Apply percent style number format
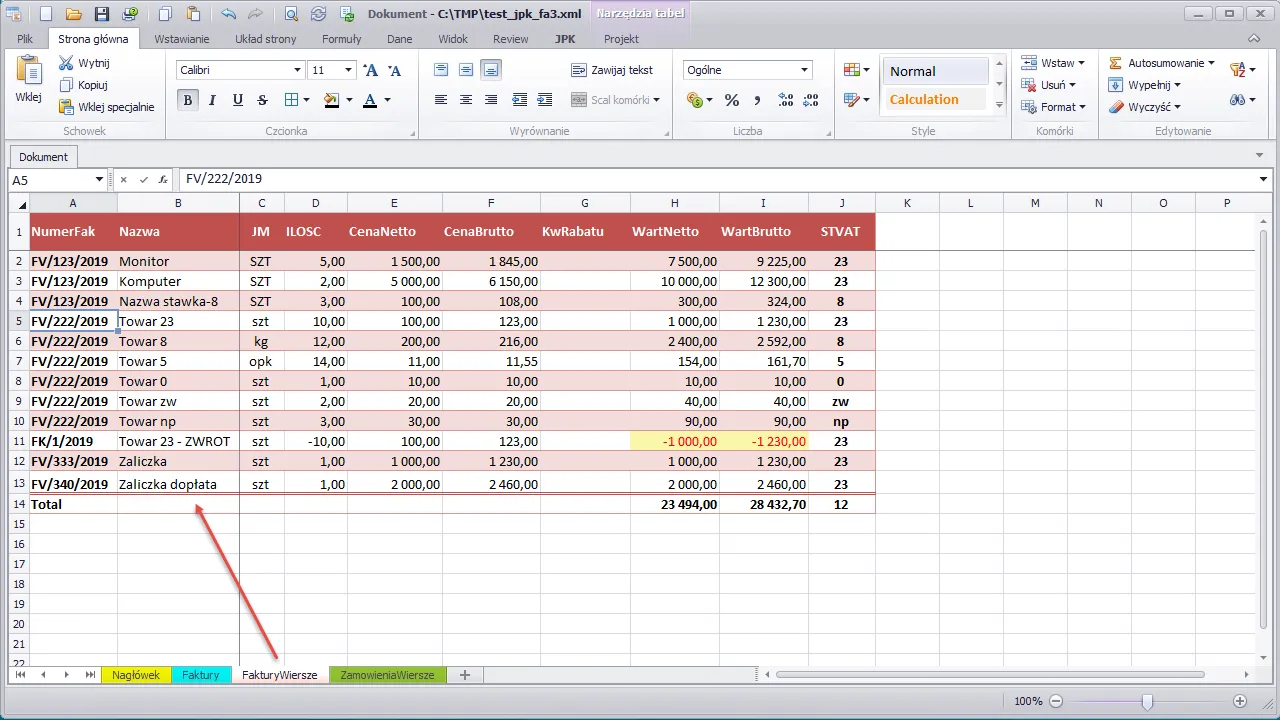This screenshot has width=1280, height=720. point(732,100)
